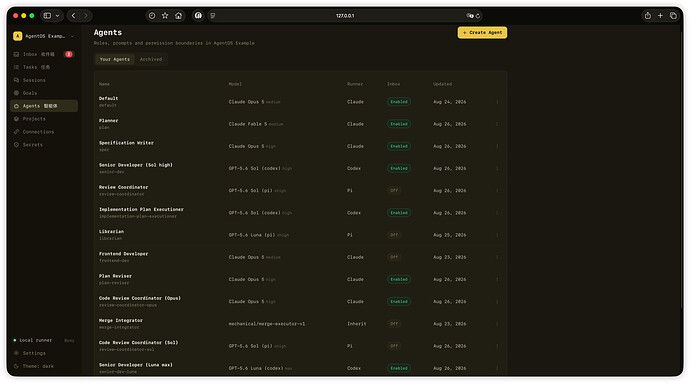The height and width of the screenshot is (383, 690).
Task: Open row menu for Specification Writer
Action: (x=497, y=146)
